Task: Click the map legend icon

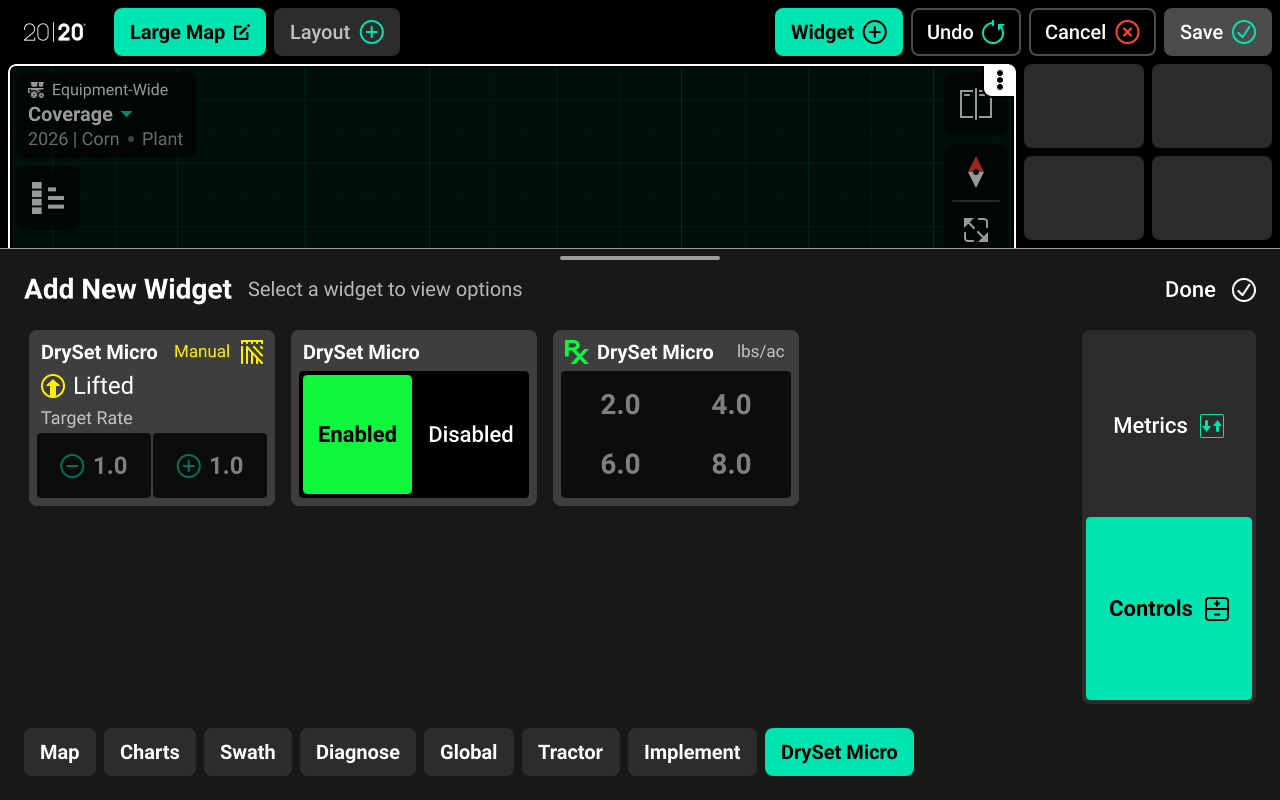Action: 47,198
